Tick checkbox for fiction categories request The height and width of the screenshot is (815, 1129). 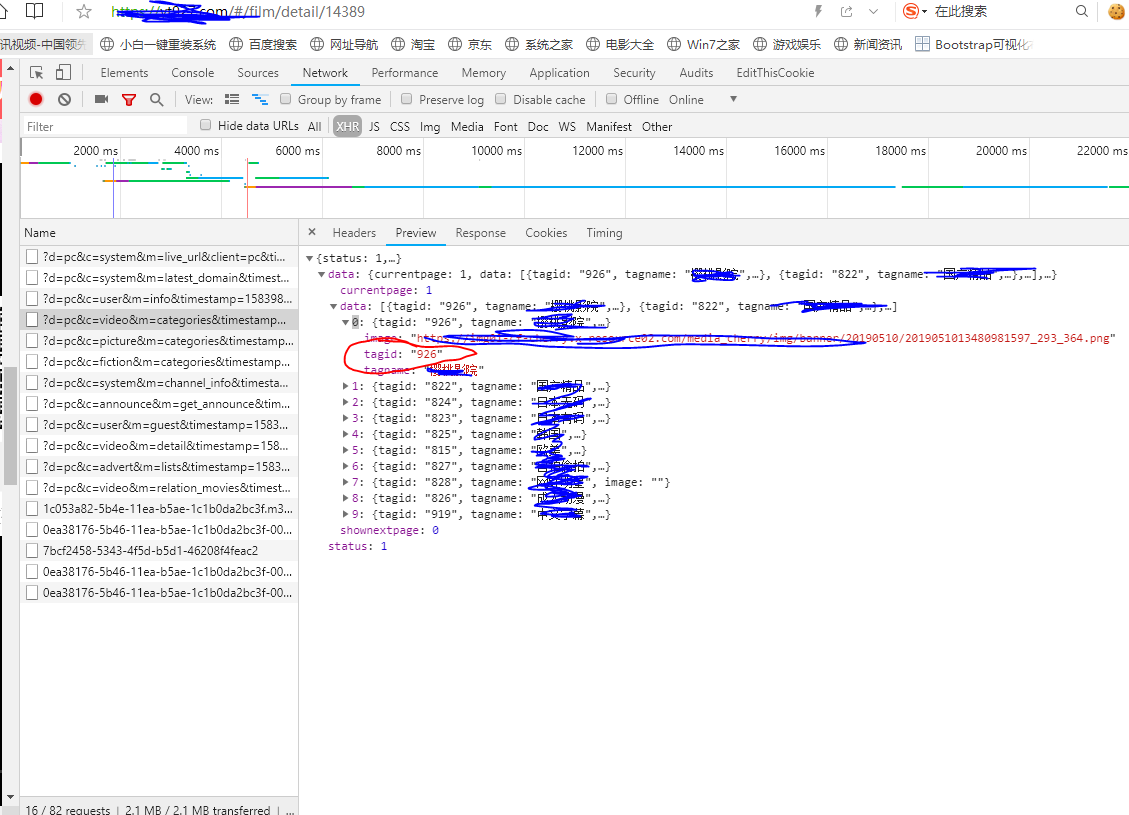pos(32,361)
